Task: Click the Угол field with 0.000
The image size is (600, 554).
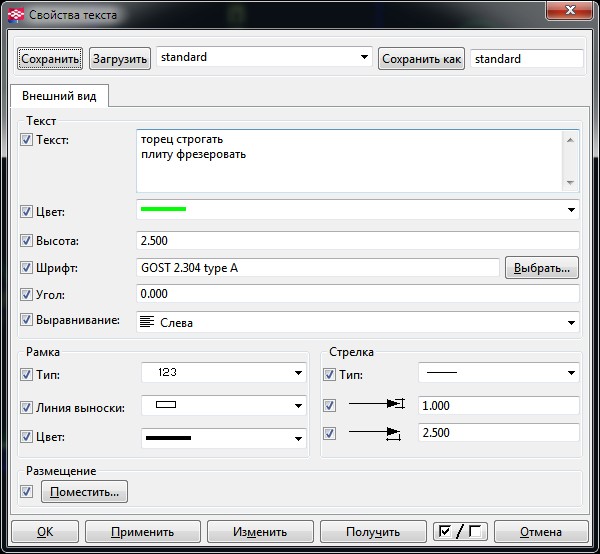Action: coord(358,294)
